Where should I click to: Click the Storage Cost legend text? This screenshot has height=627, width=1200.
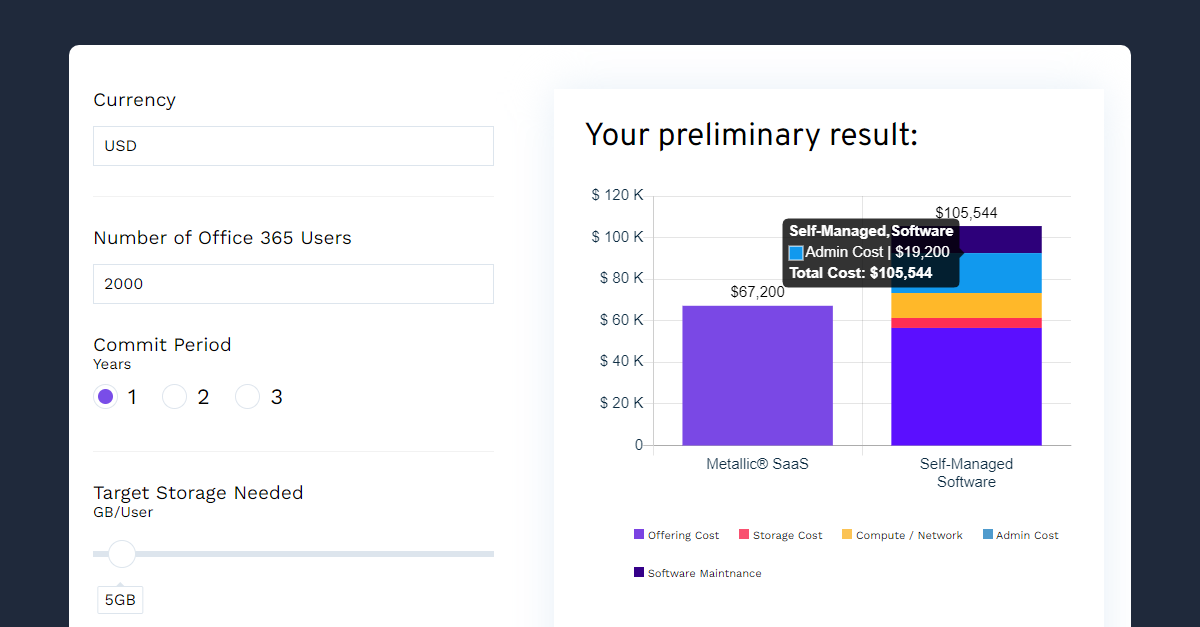(787, 535)
